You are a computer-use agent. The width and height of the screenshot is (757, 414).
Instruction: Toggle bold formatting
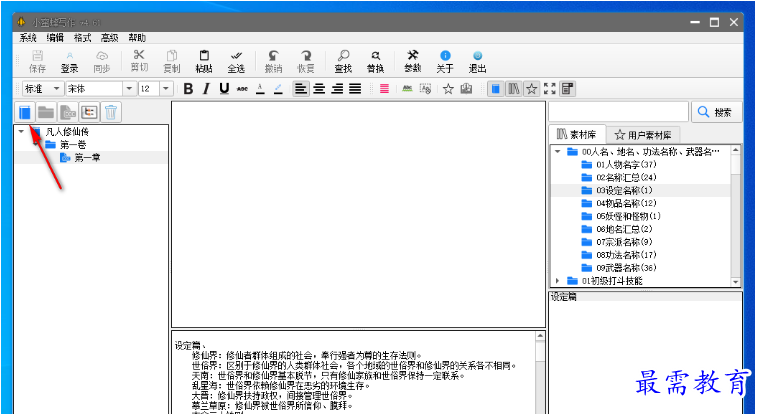click(x=189, y=89)
